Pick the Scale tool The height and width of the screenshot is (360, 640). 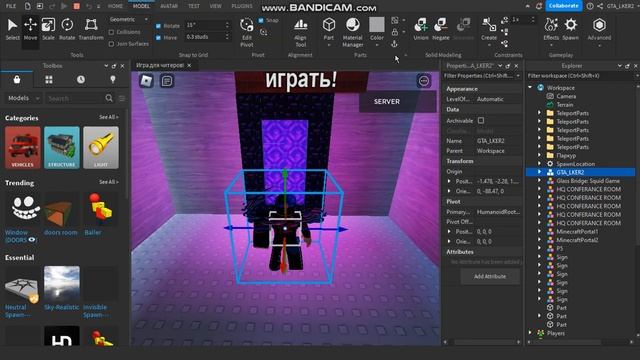tap(48, 29)
